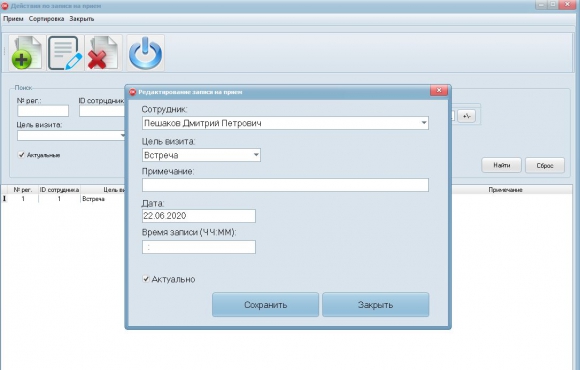580x370 pixels.
Task: Open the Сортировка menu
Action: (x=46, y=18)
